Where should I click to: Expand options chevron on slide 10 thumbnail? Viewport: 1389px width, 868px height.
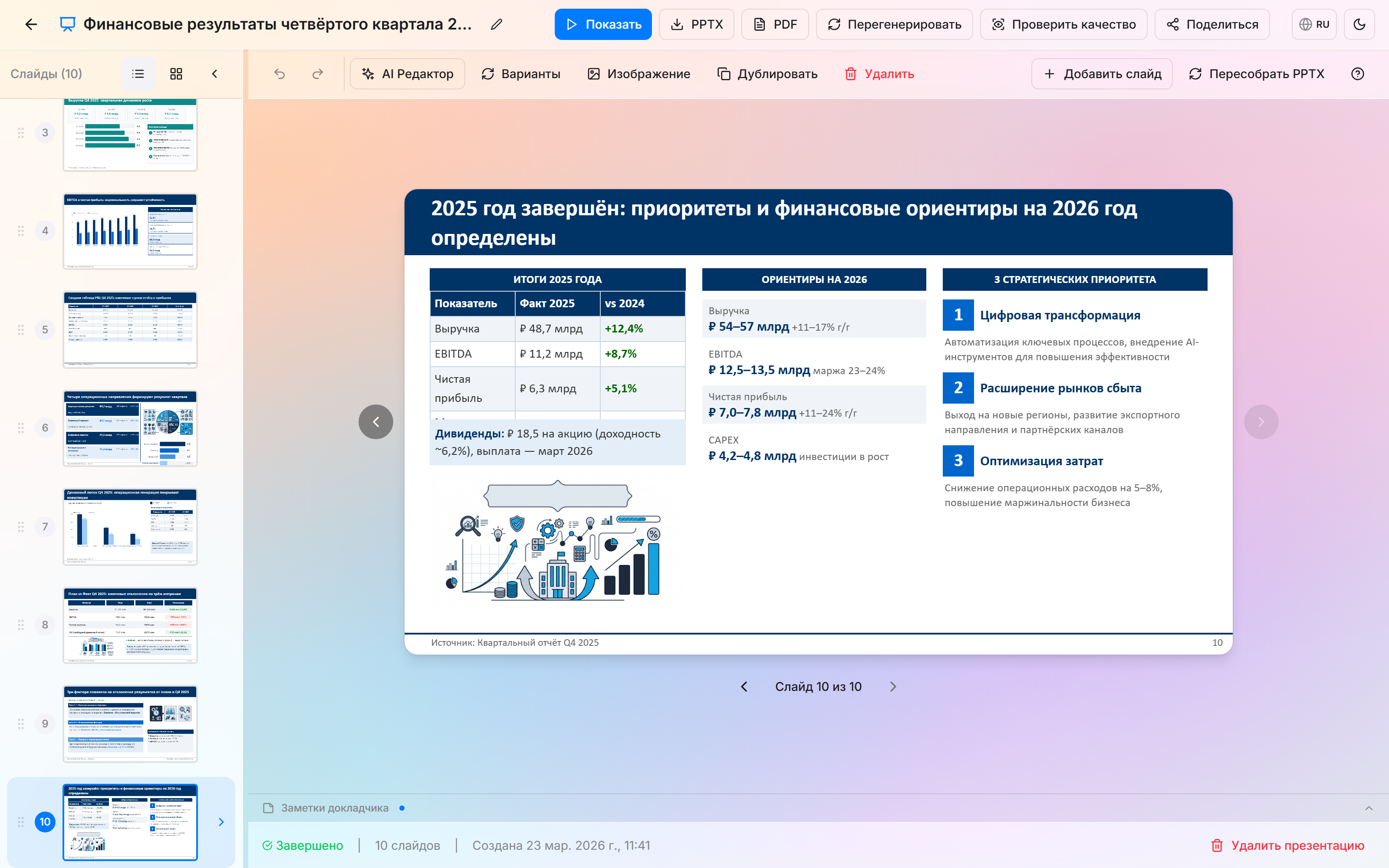[221, 822]
